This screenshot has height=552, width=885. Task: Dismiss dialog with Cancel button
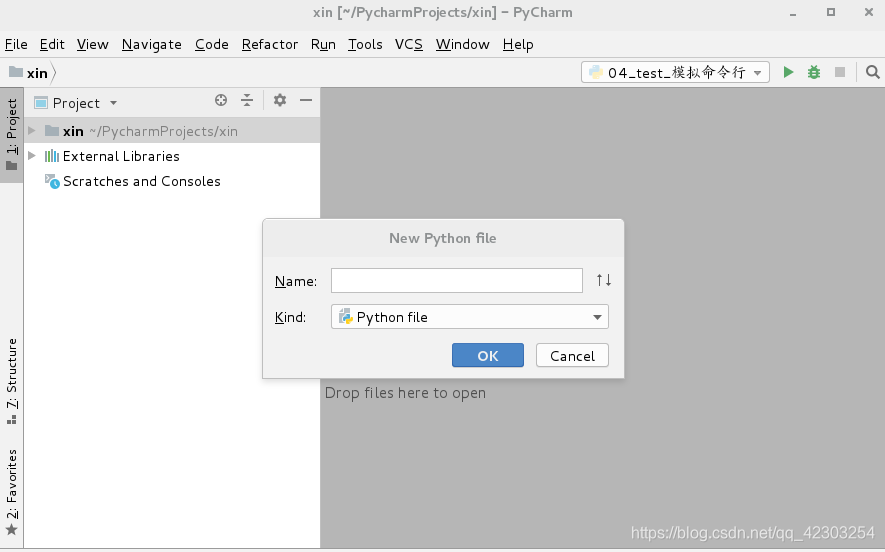tap(572, 355)
